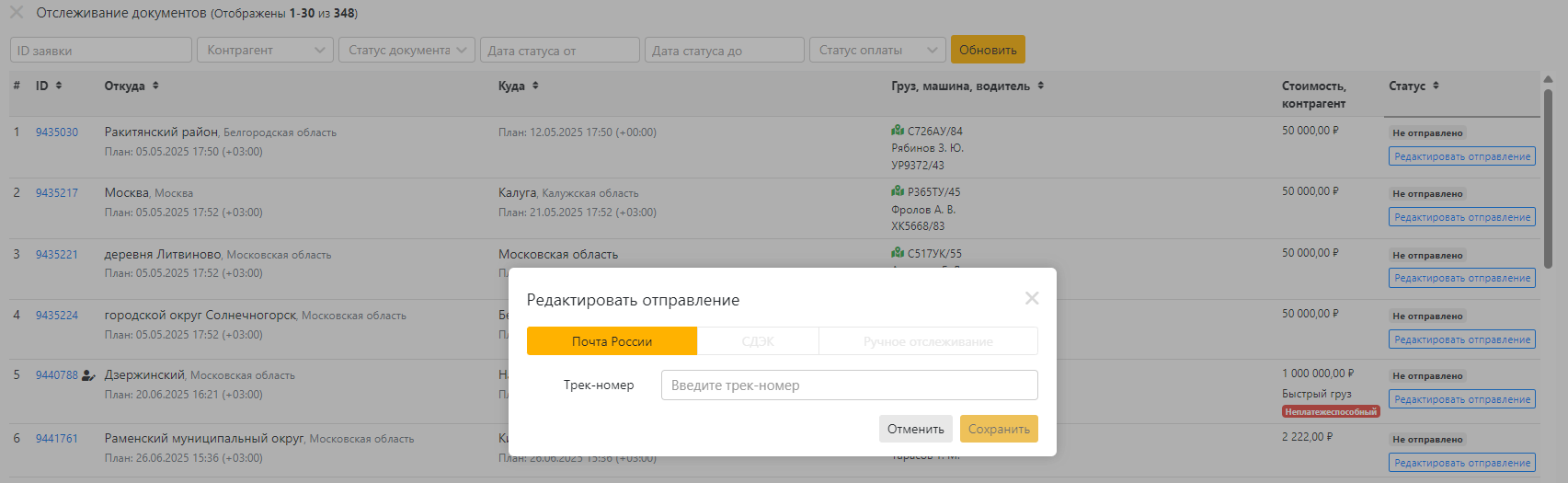Open request ID 9435224

pos(57,316)
